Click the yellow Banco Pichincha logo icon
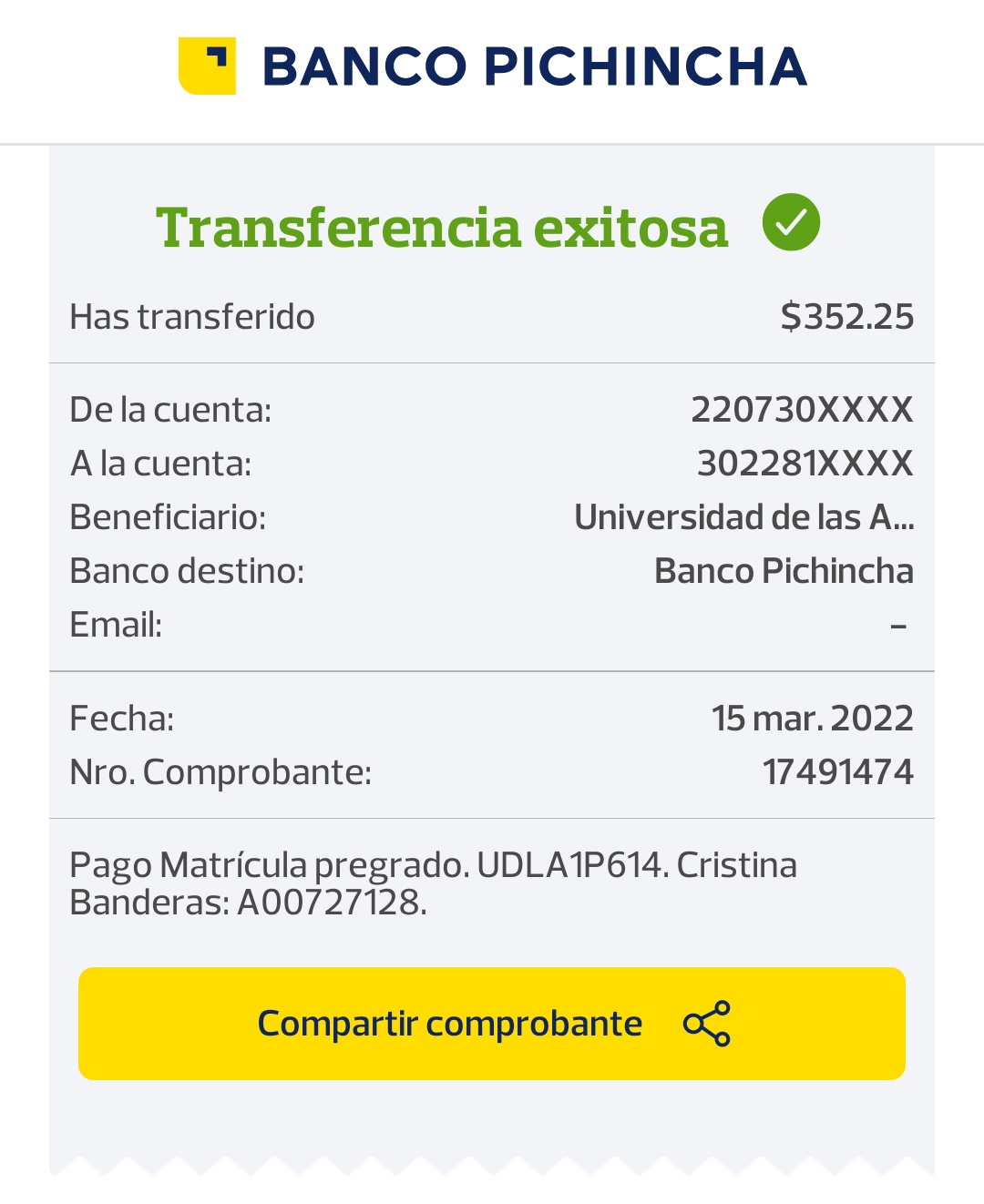Image resolution: width=984 pixels, height=1204 pixels. tap(208, 66)
